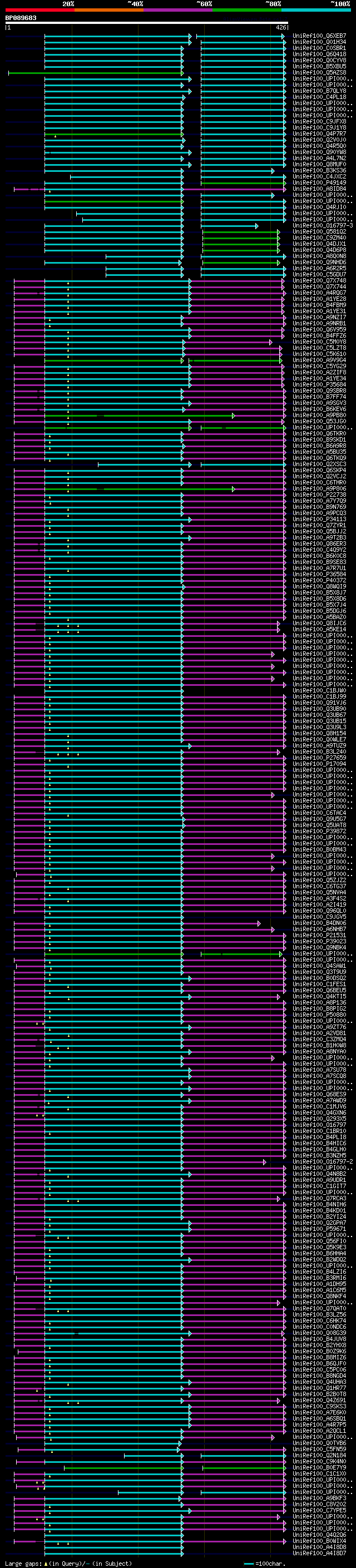Image resolution: width=356 pixels, height=1568 pixels.
Task: Select hit label UniRef100_Q4P7R7
Action: [x=319, y=134]
